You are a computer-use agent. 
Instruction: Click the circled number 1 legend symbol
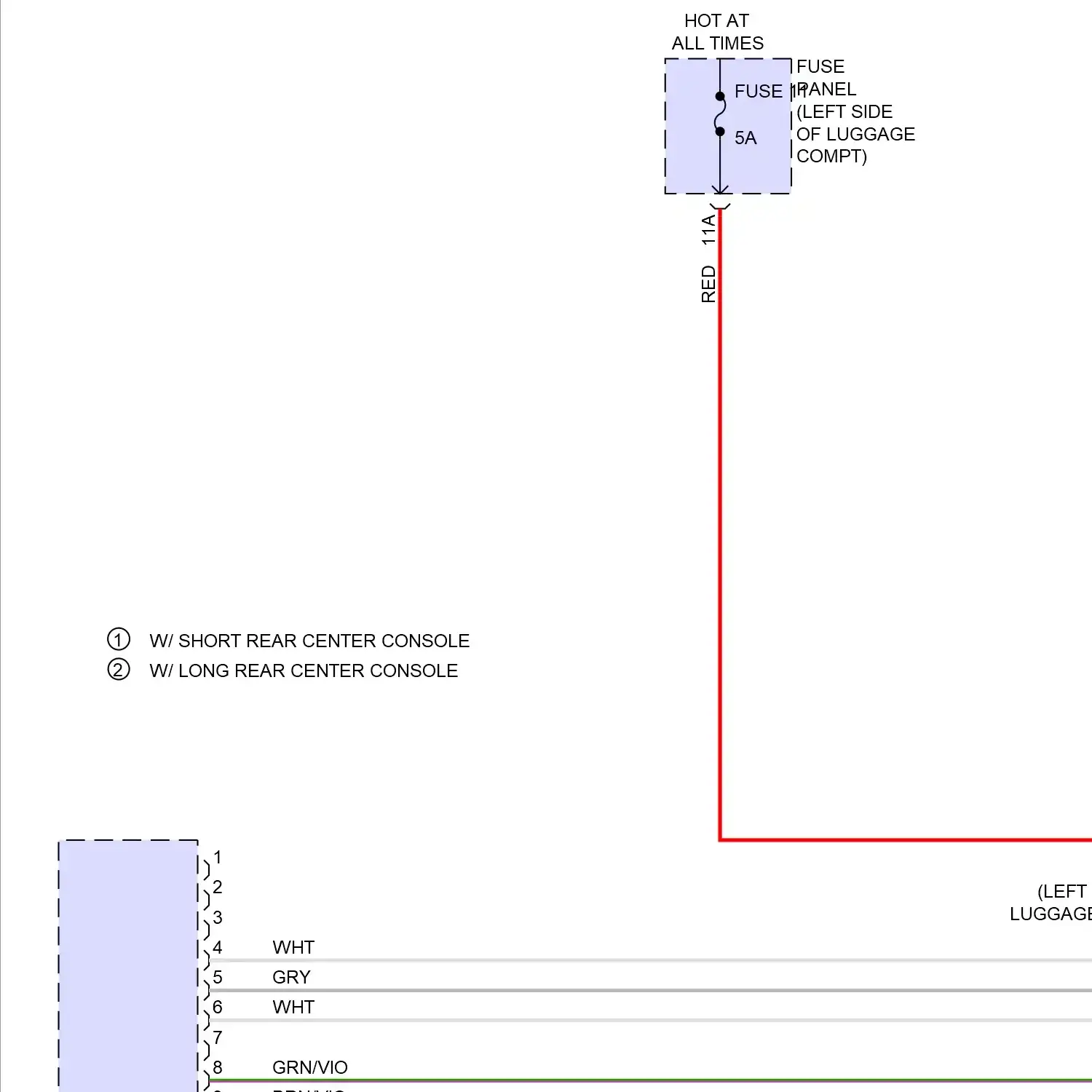pos(119,639)
